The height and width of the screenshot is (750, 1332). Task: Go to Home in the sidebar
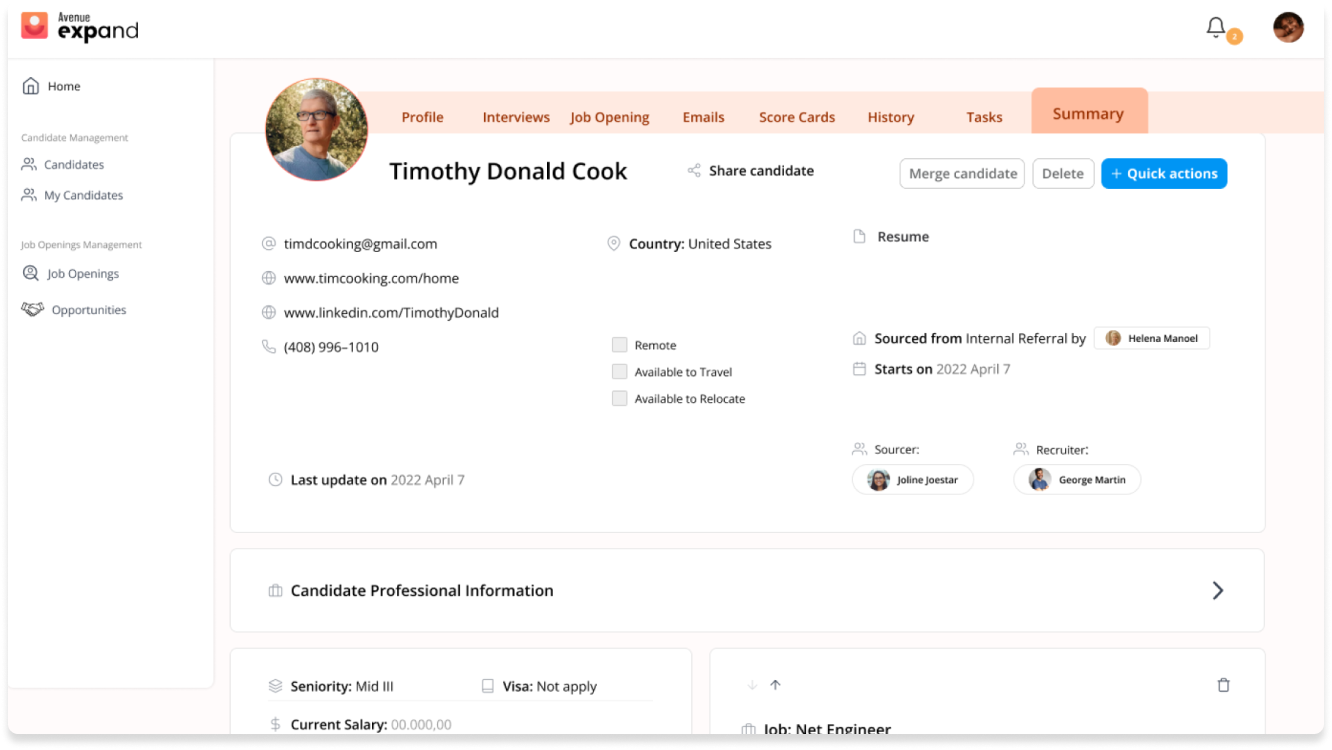[x=64, y=86]
